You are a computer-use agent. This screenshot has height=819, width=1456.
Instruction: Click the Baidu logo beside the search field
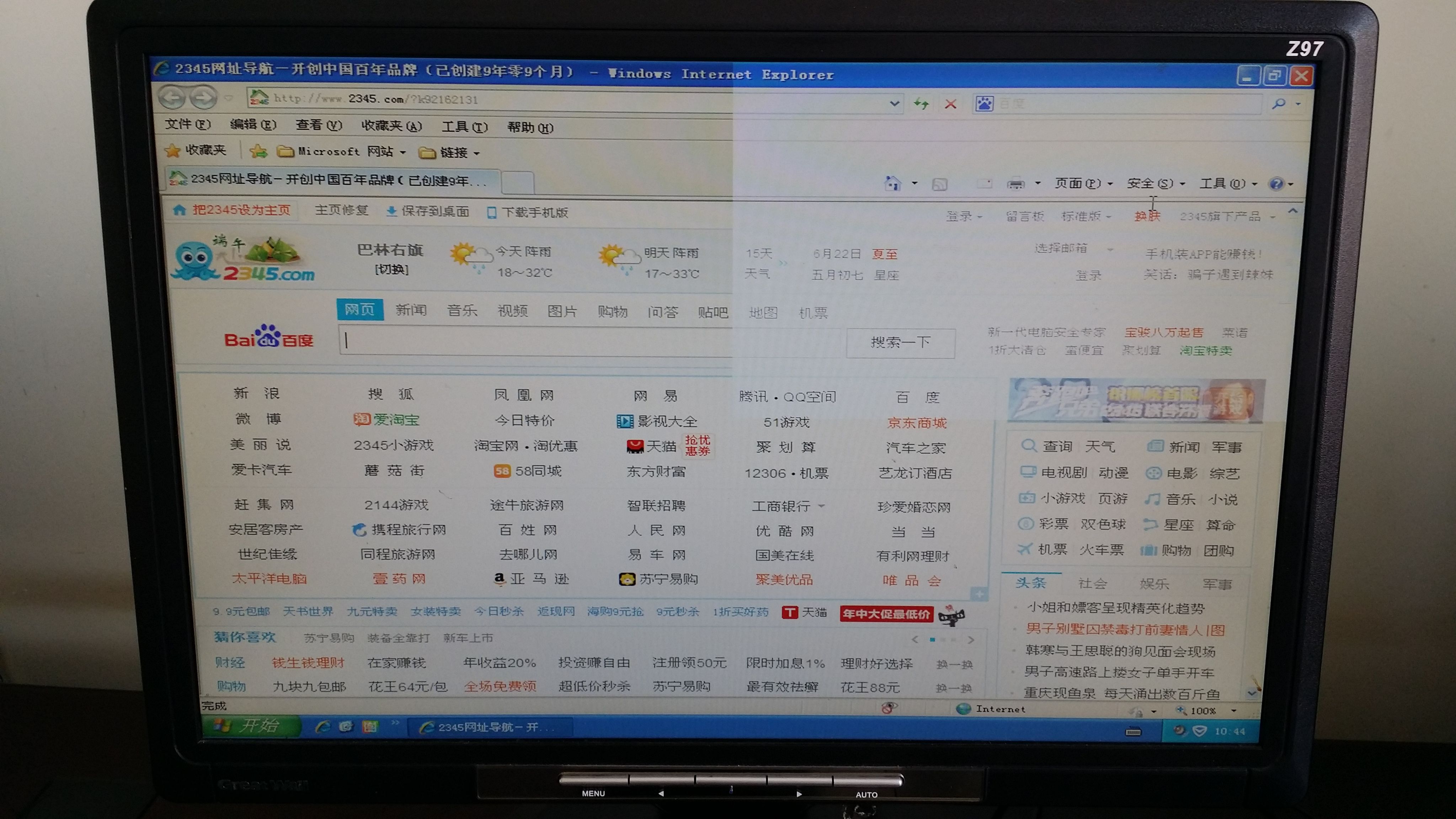click(x=268, y=337)
